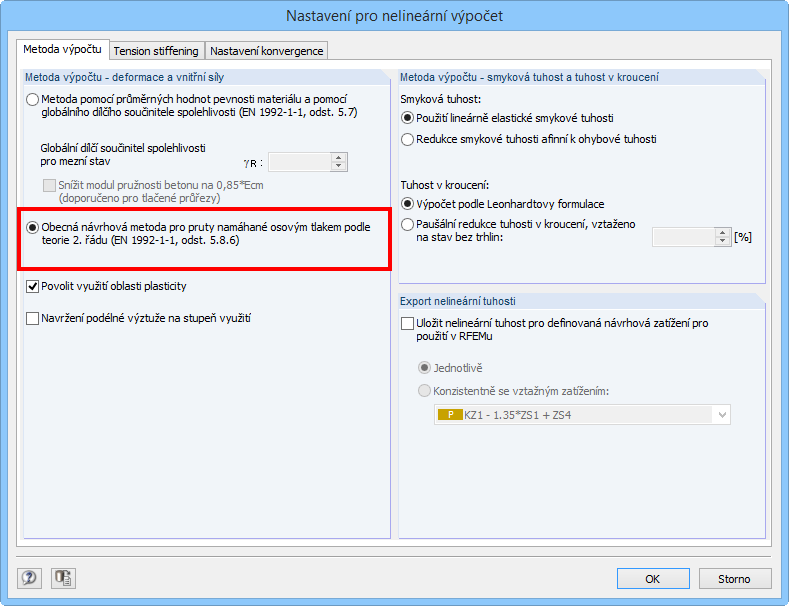The height and width of the screenshot is (606, 789).
Task: Select the Obecná návrhová metoda radio option
Action: [x=33, y=228]
